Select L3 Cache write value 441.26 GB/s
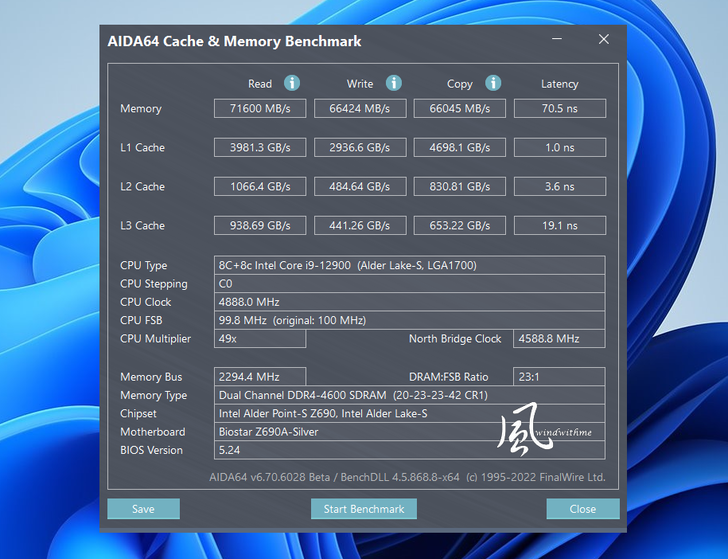 (360, 225)
